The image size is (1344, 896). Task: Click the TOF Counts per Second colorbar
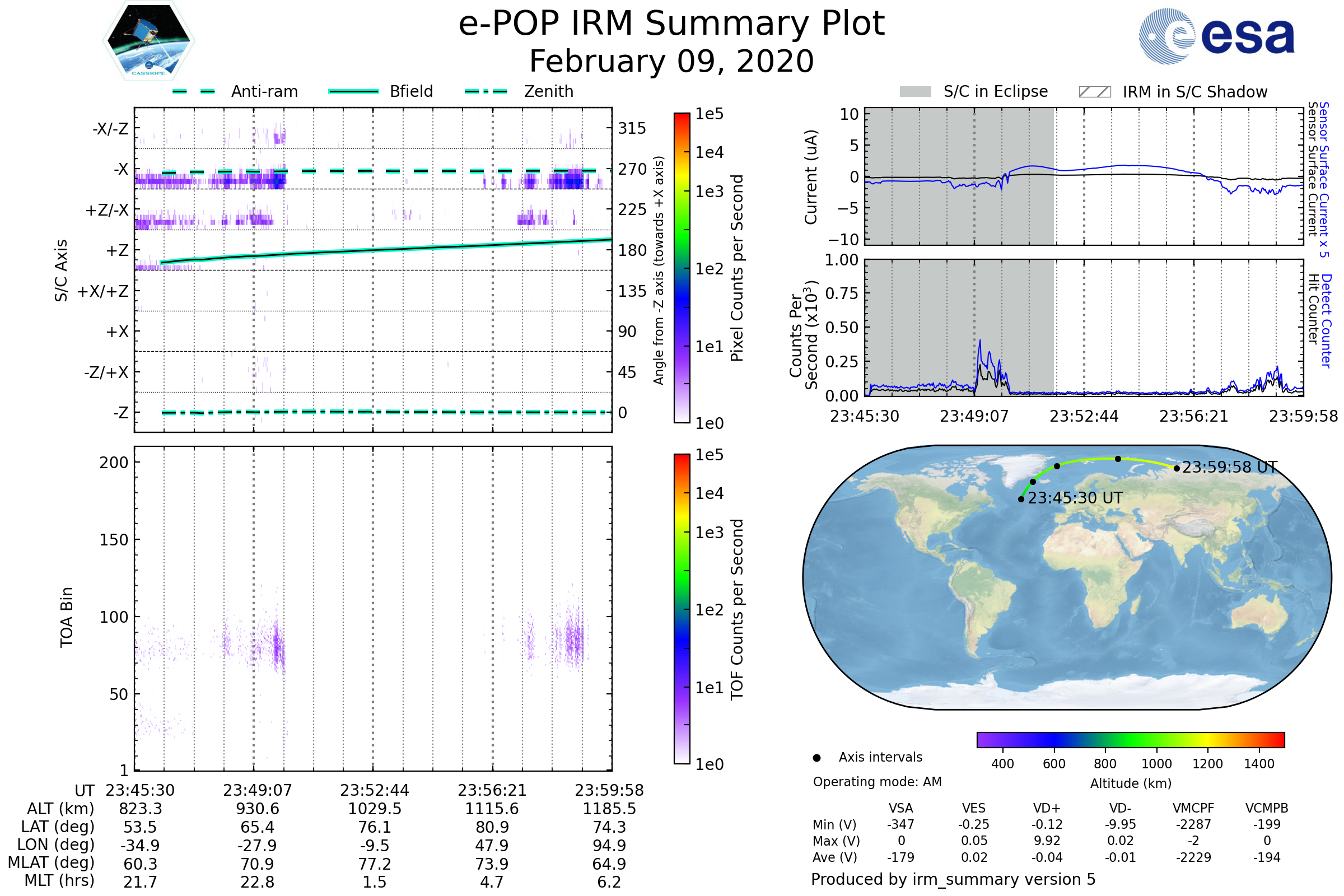[682, 609]
